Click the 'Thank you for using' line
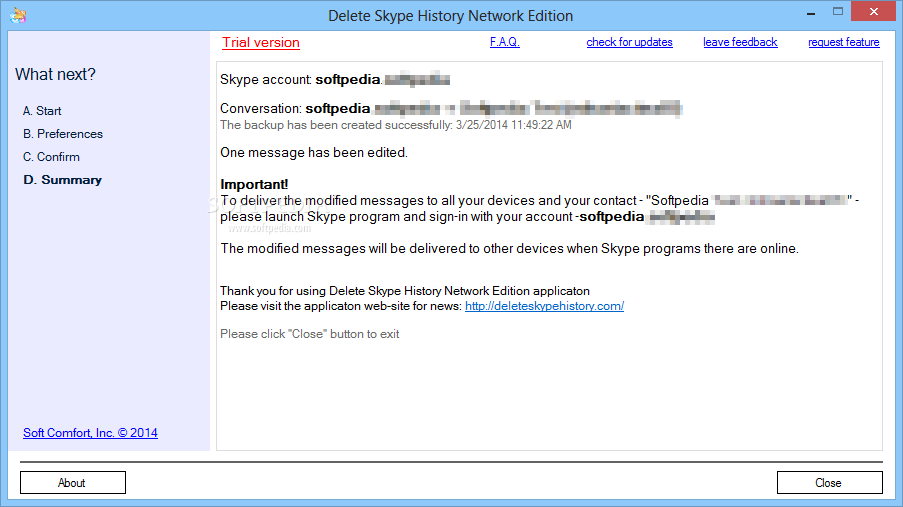The image size is (903, 507). tap(405, 291)
